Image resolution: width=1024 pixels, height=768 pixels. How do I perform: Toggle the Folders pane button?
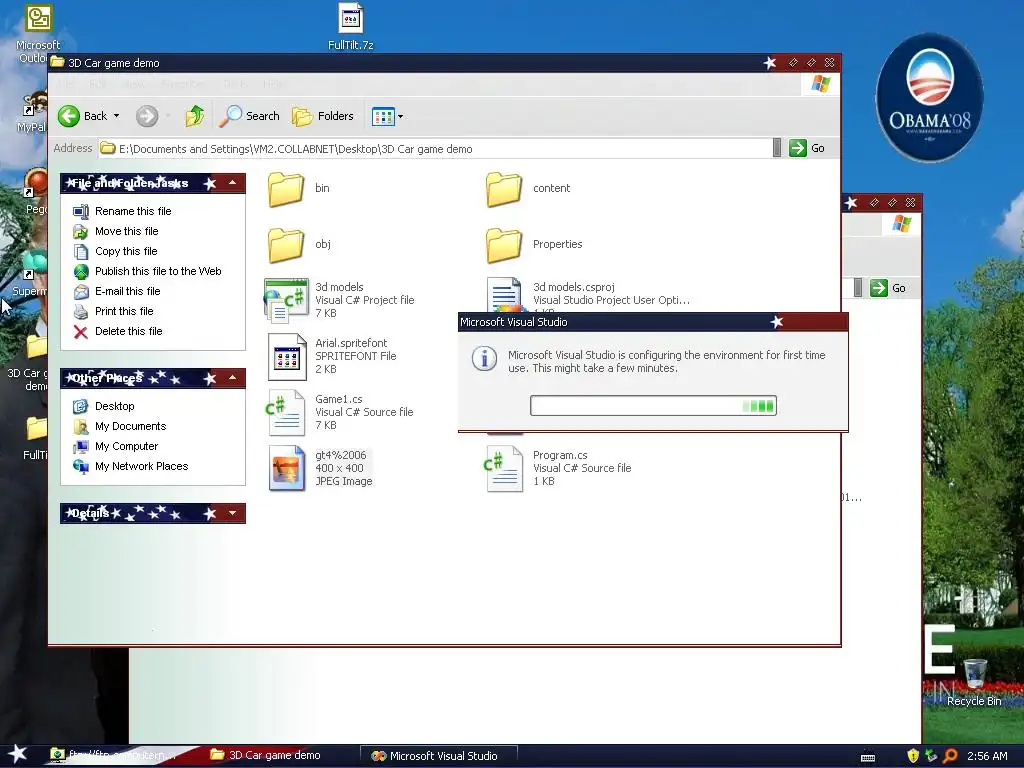323,116
